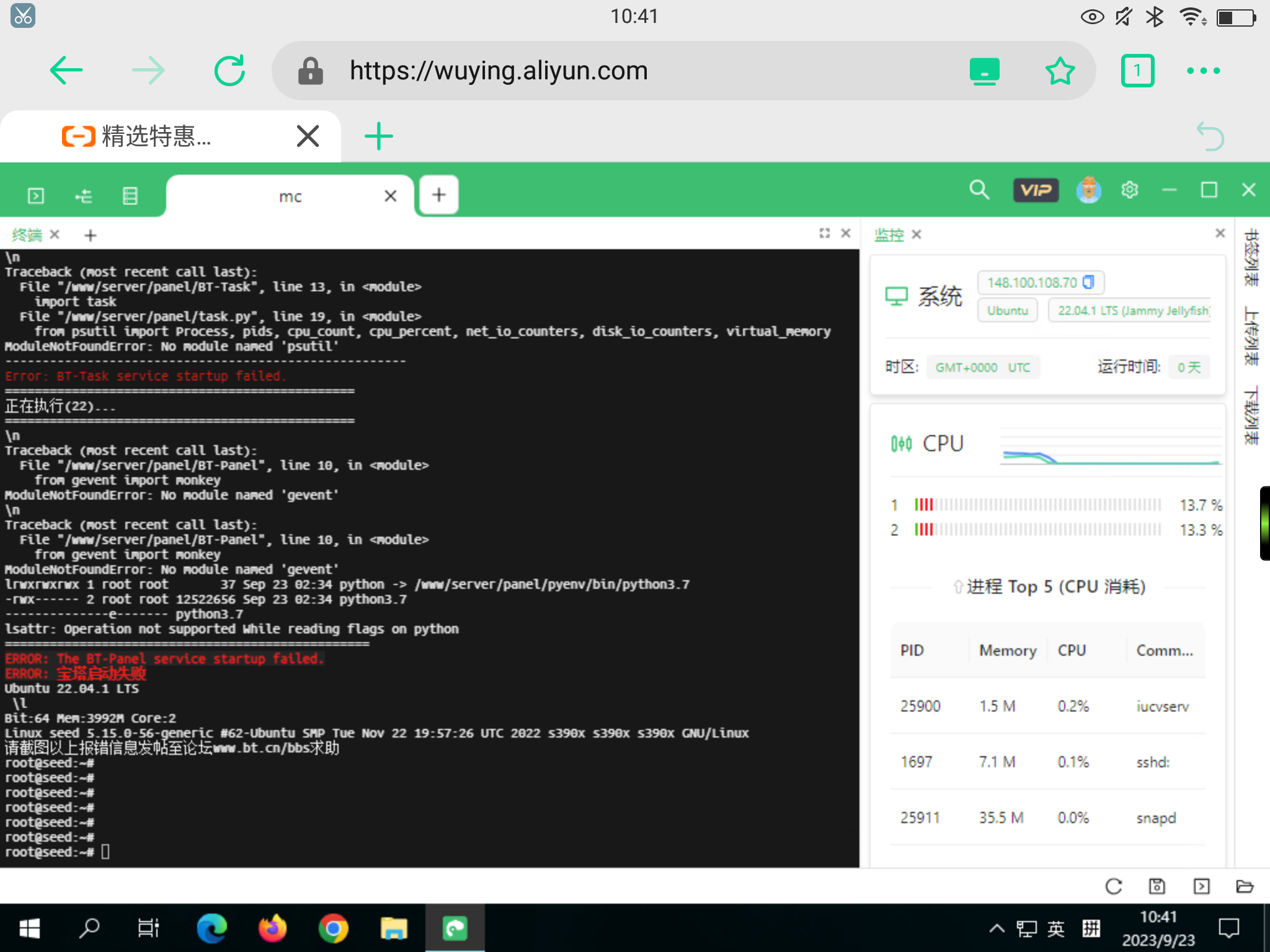Open 上传列表 side tab
The image size is (1270, 952).
(x=1251, y=337)
